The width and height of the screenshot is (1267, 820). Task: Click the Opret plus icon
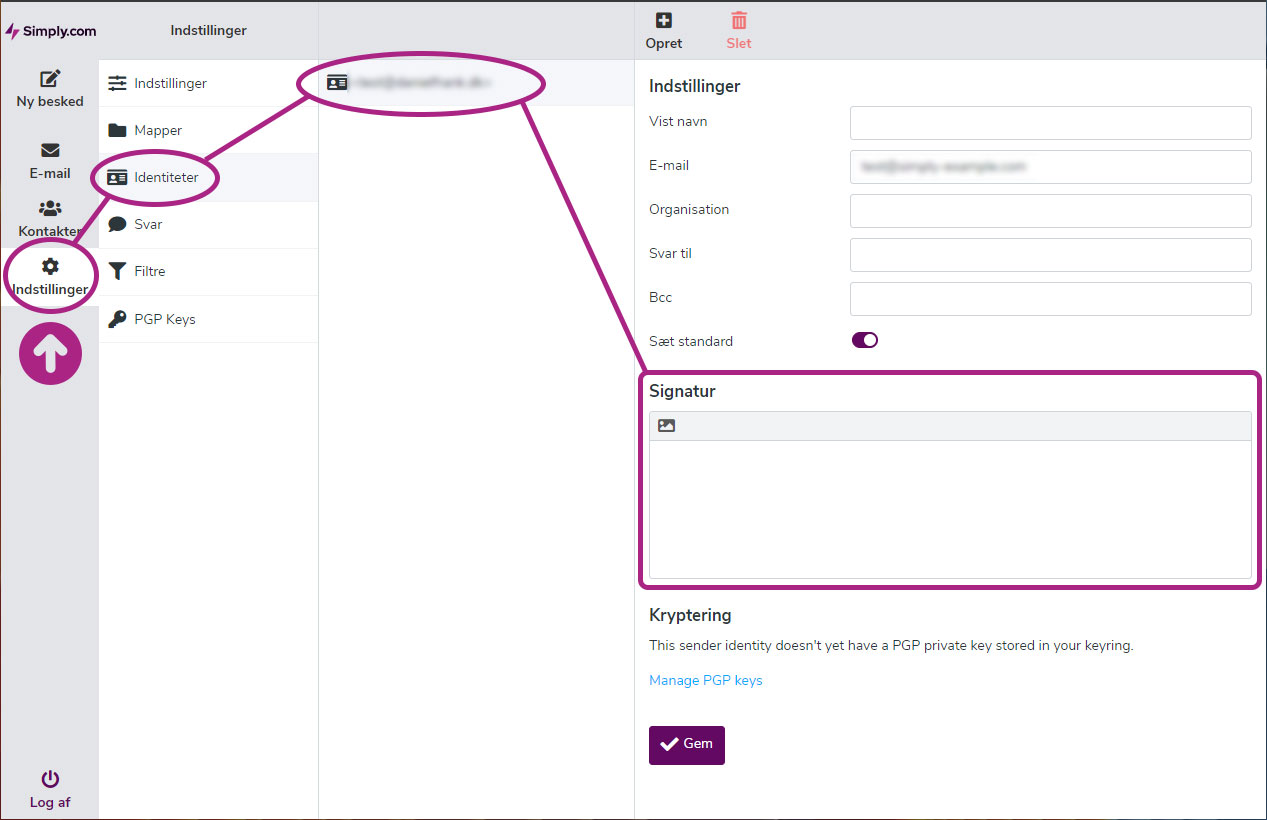(664, 21)
